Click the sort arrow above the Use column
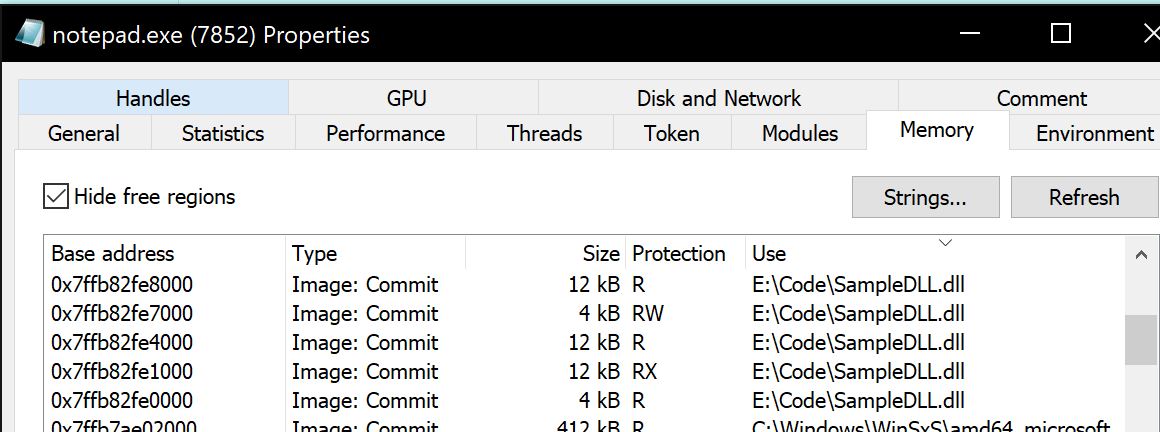Image resolution: width=1160 pixels, height=432 pixels. click(x=945, y=242)
